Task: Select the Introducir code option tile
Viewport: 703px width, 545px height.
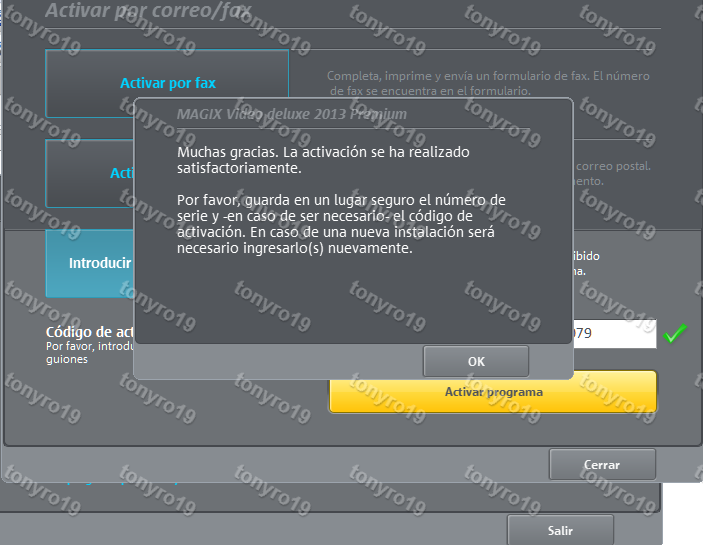Action: point(90,264)
